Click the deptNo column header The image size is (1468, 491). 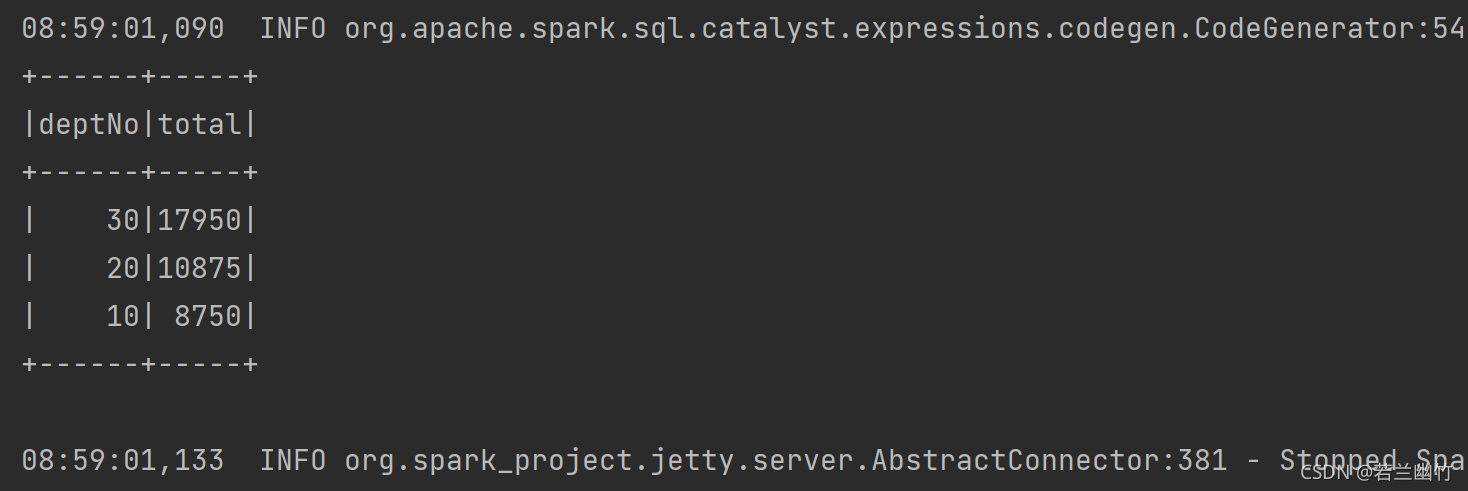pos(89,125)
